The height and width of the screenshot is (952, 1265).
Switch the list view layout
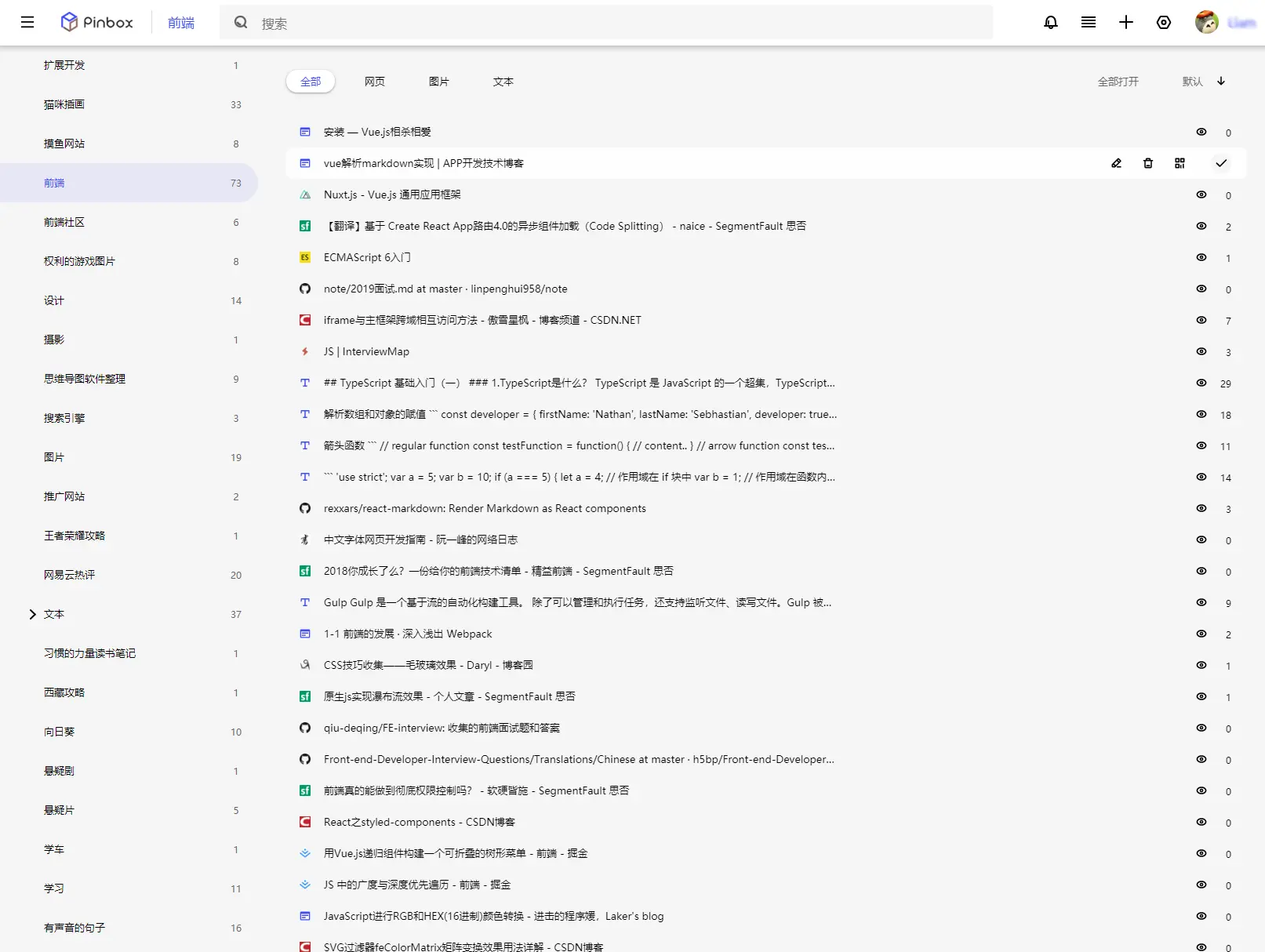click(x=1089, y=22)
